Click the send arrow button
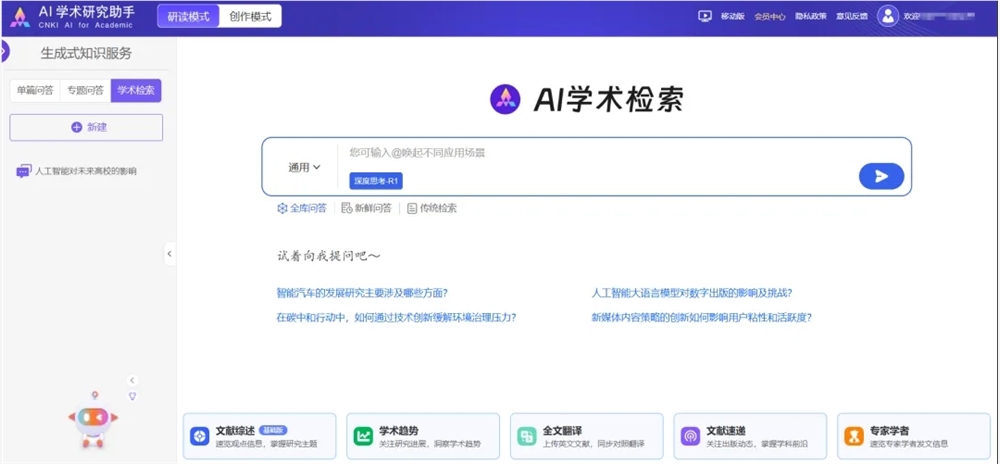Viewport: 1000px width, 464px height. pos(881,176)
